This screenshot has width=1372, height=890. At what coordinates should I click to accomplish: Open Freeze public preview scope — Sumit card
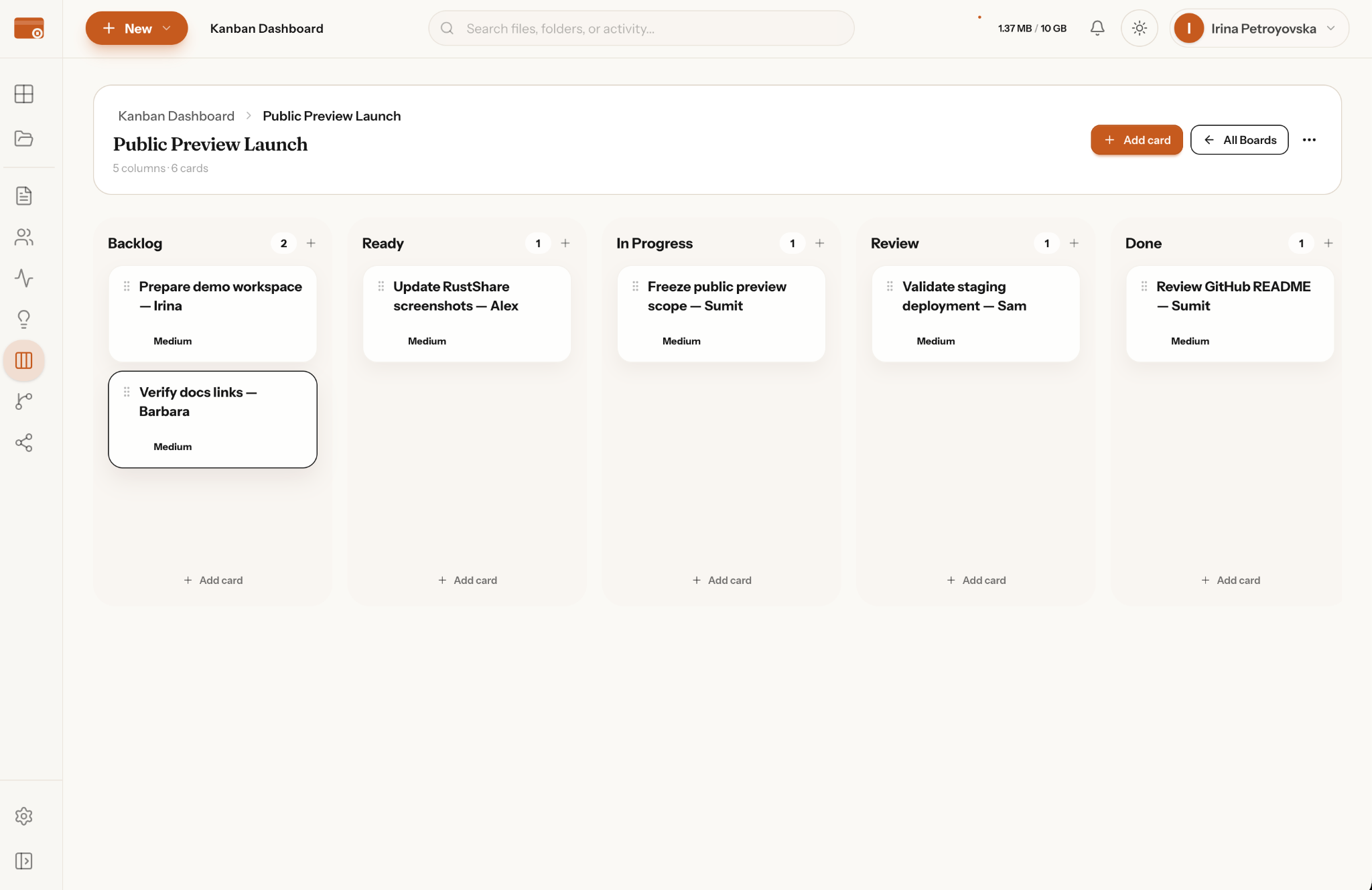(722, 314)
